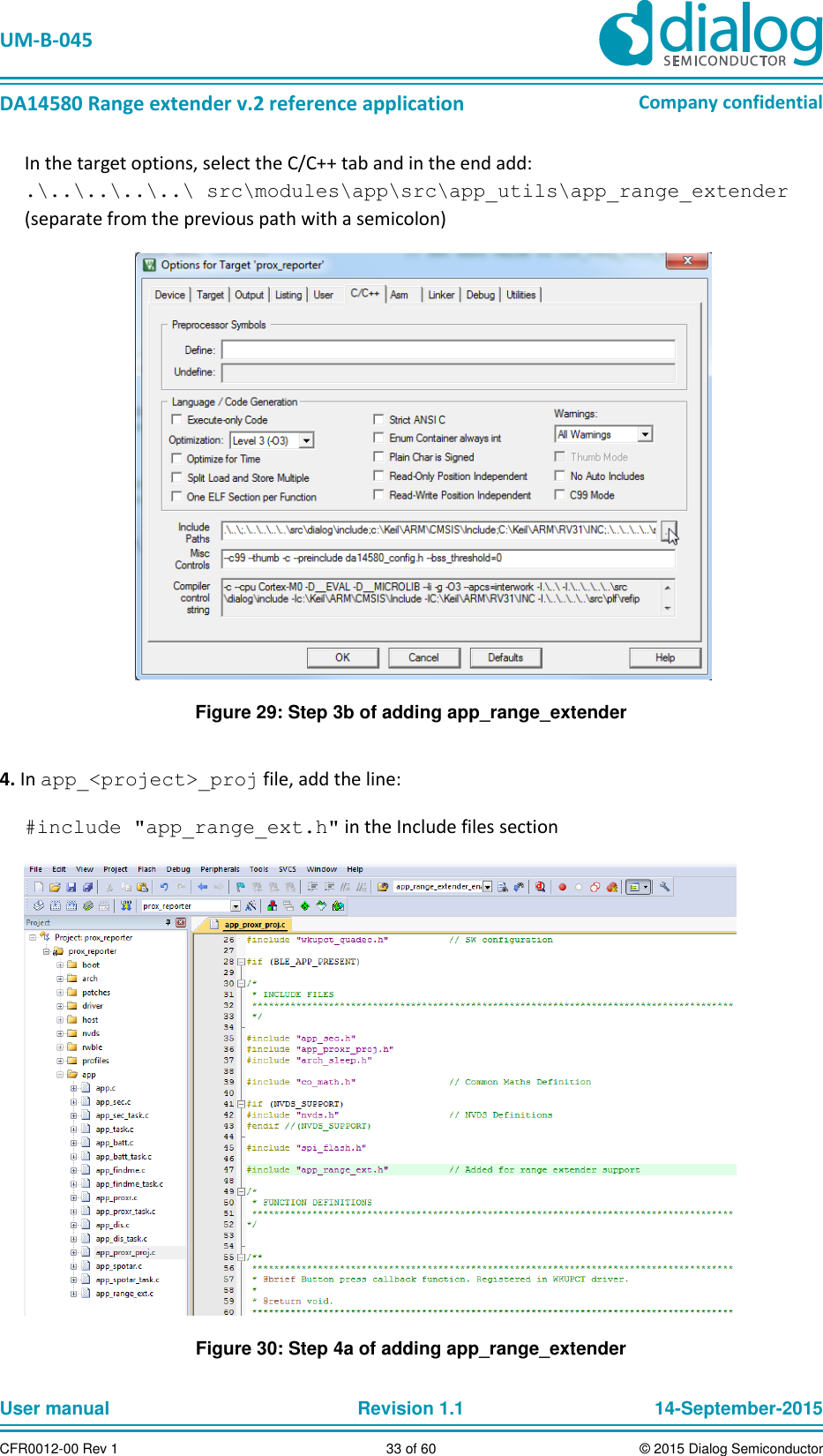Click the Save icon in toolbar
The height and width of the screenshot is (1456, 823).
pos(71,887)
